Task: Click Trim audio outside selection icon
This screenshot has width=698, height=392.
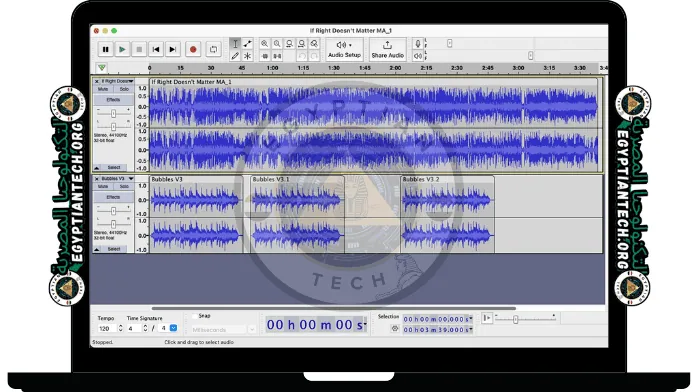Action: coord(264,56)
